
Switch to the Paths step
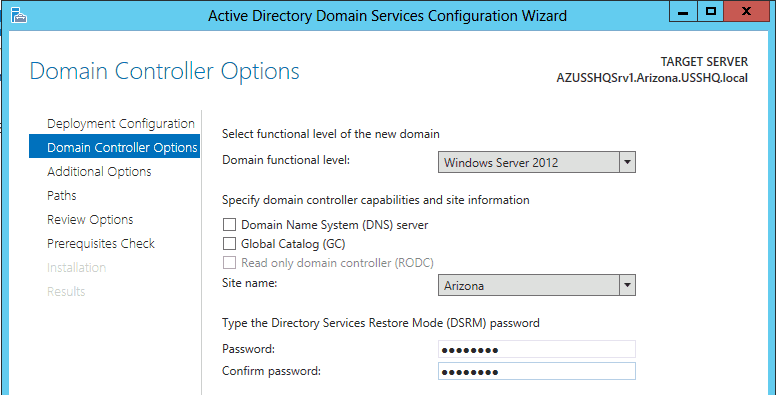click(x=62, y=196)
